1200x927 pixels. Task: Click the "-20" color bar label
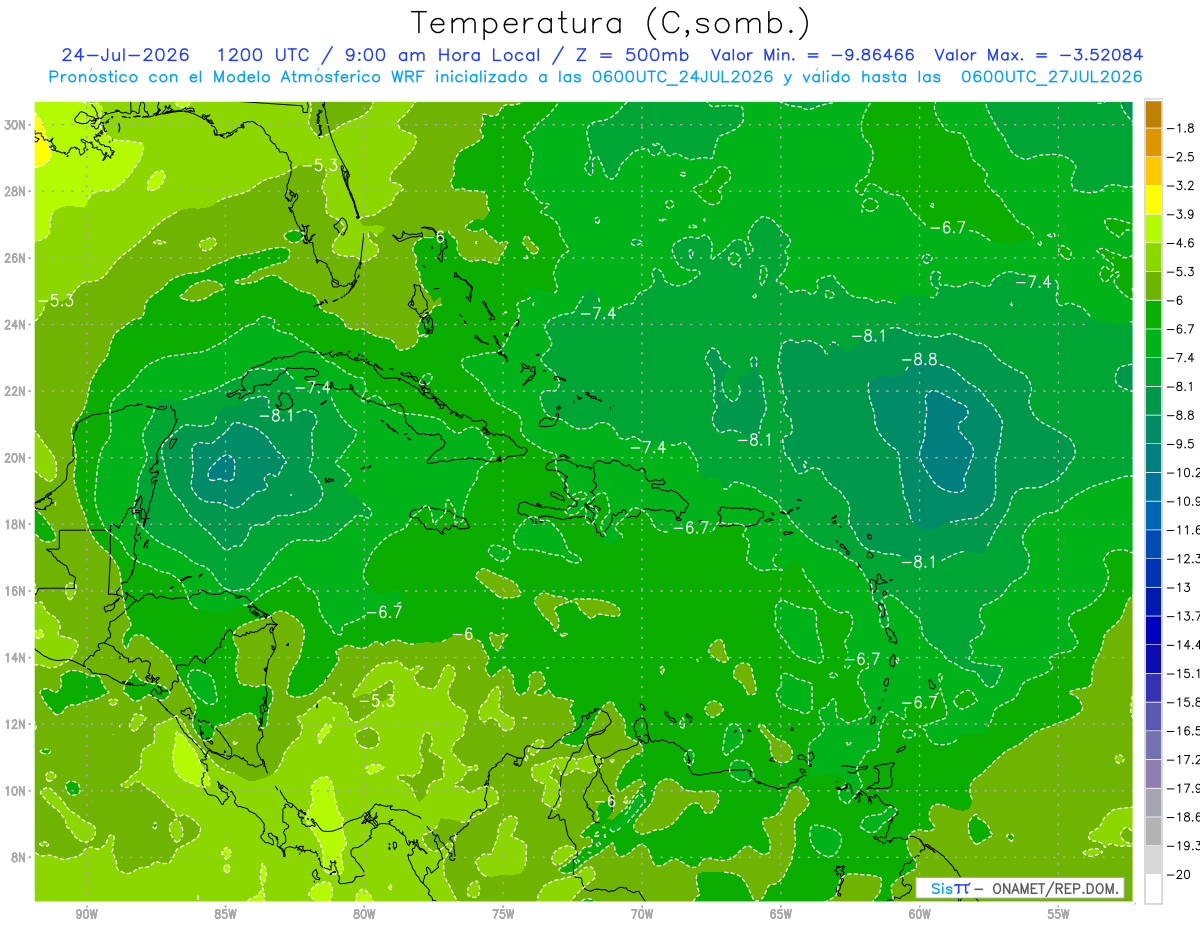click(x=1178, y=874)
